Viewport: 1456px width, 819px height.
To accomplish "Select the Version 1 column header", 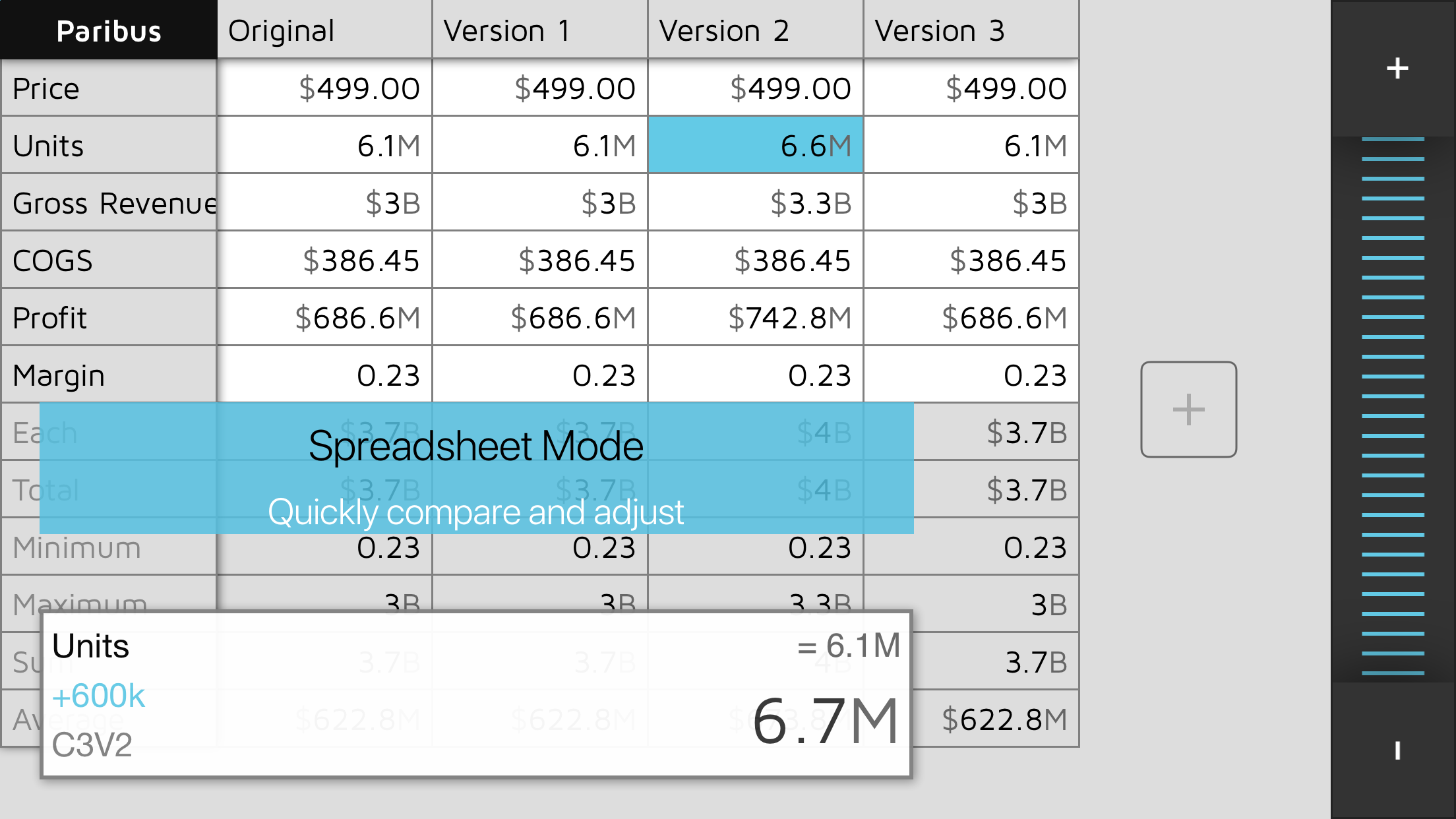I will [x=539, y=30].
